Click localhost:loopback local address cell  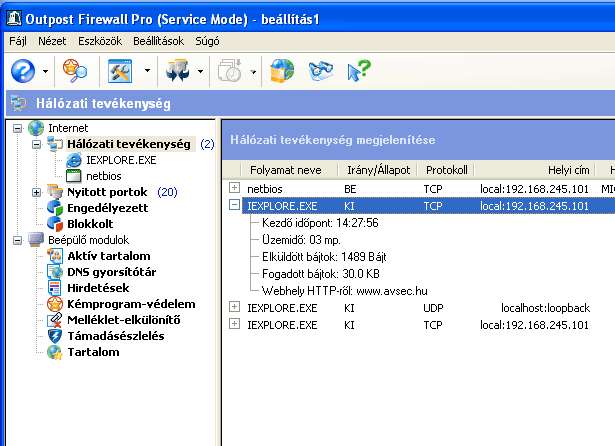click(545, 308)
